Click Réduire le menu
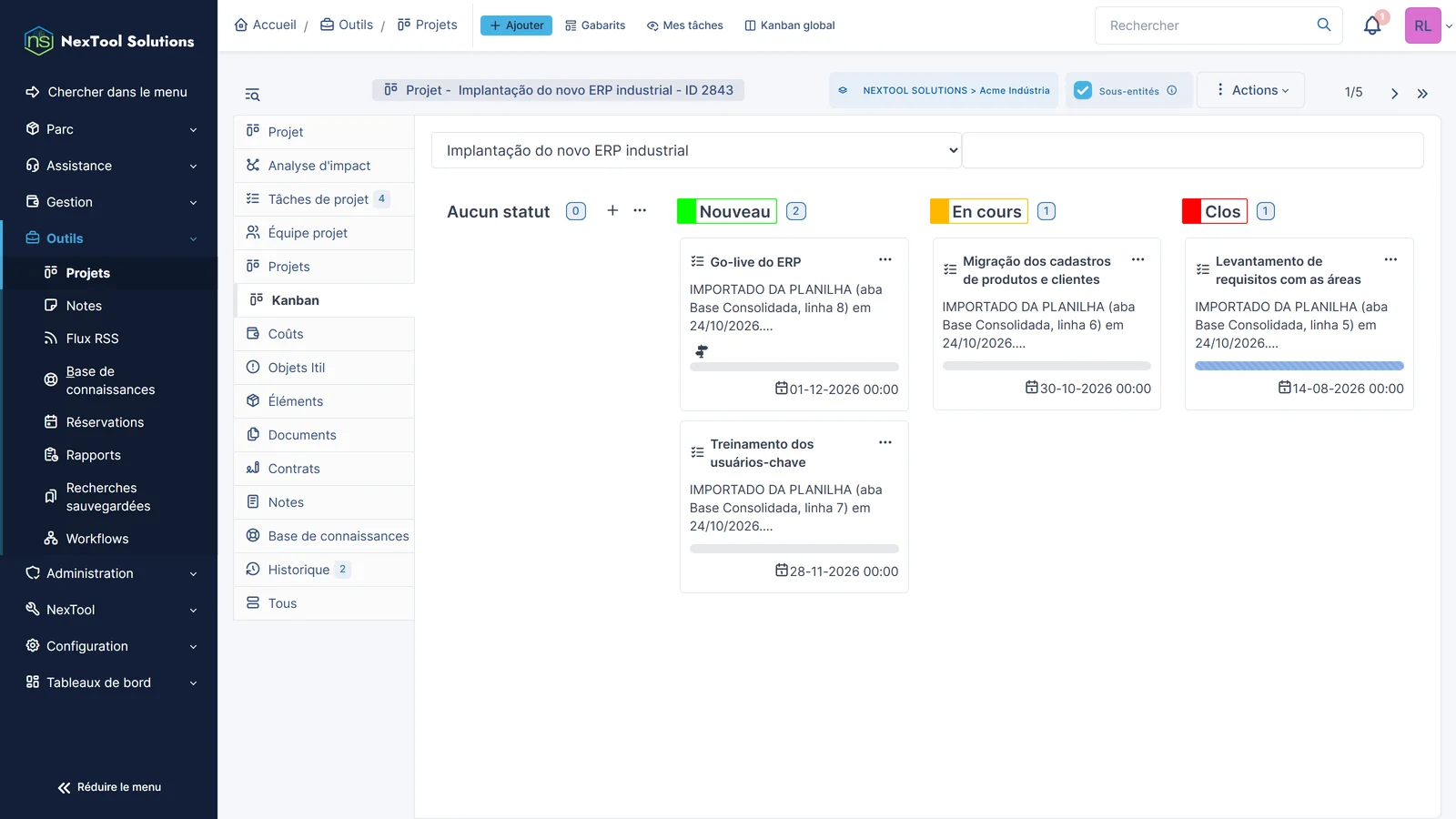 click(109, 787)
